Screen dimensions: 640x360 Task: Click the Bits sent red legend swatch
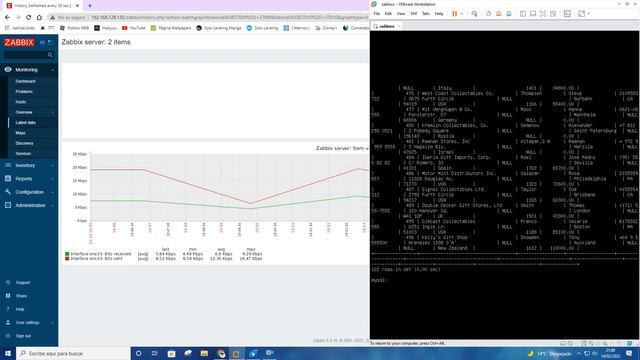tap(67, 259)
